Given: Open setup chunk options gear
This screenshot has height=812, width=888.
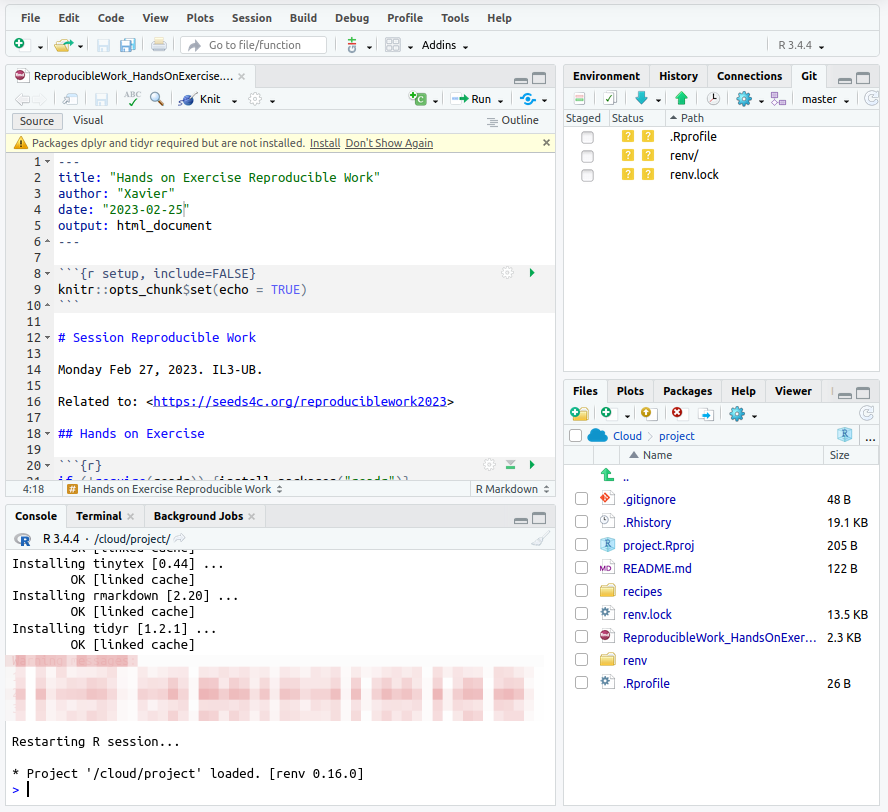Looking at the screenshot, I should coord(507,273).
